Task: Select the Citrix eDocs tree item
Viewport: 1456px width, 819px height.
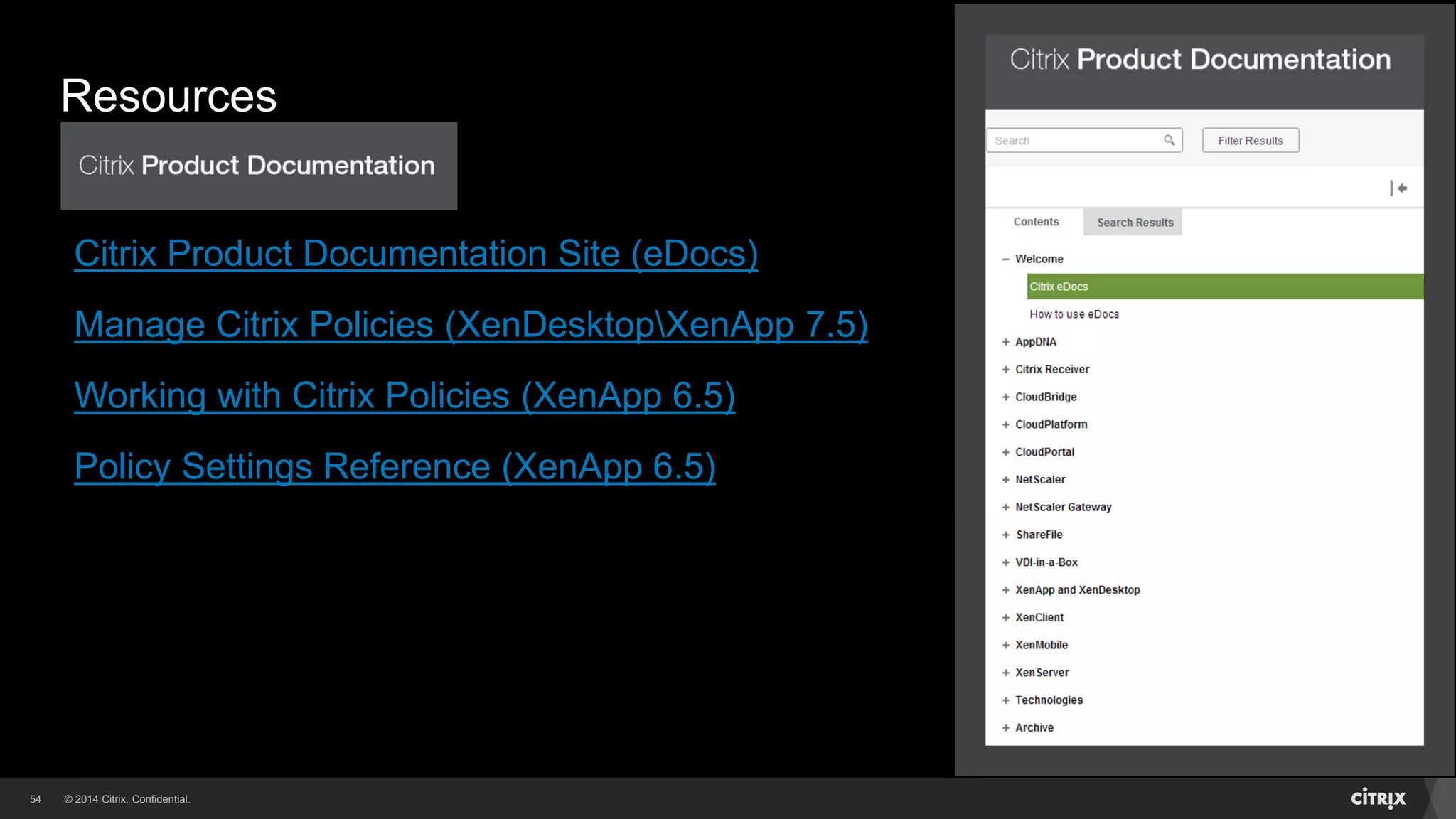Action: (1225, 287)
